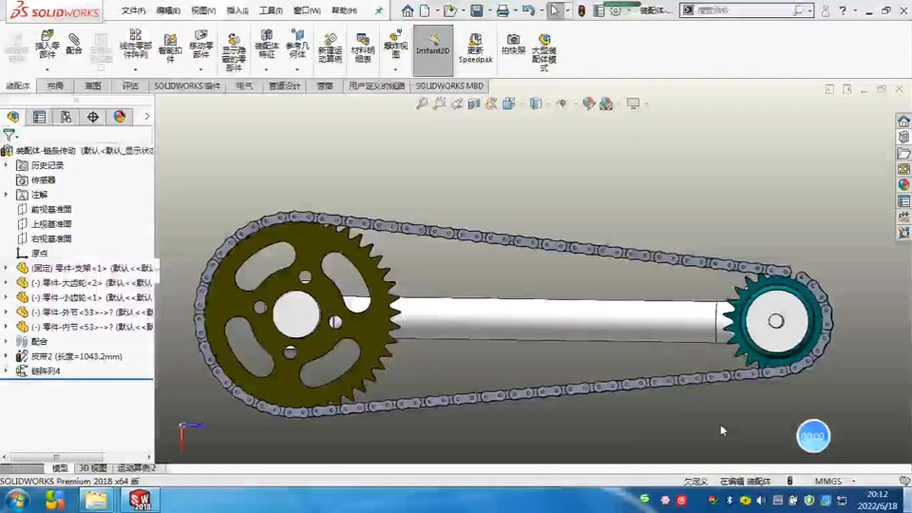Open Design Library in right task pane
912x513 pixels.
(x=903, y=137)
